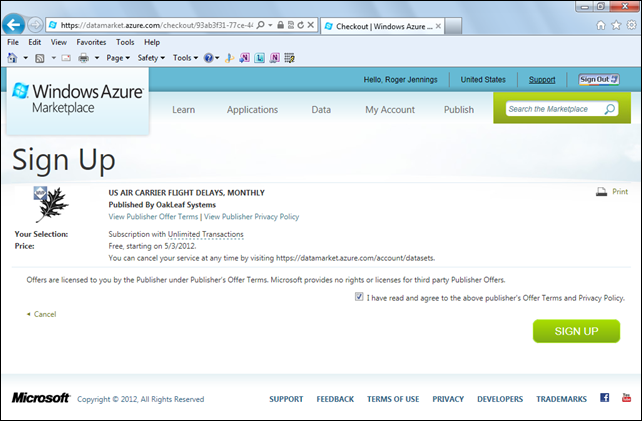This screenshot has height=421, width=642.
Task: Expand the address bar autocomplete dropdown arrow
Action: pos(270,25)
